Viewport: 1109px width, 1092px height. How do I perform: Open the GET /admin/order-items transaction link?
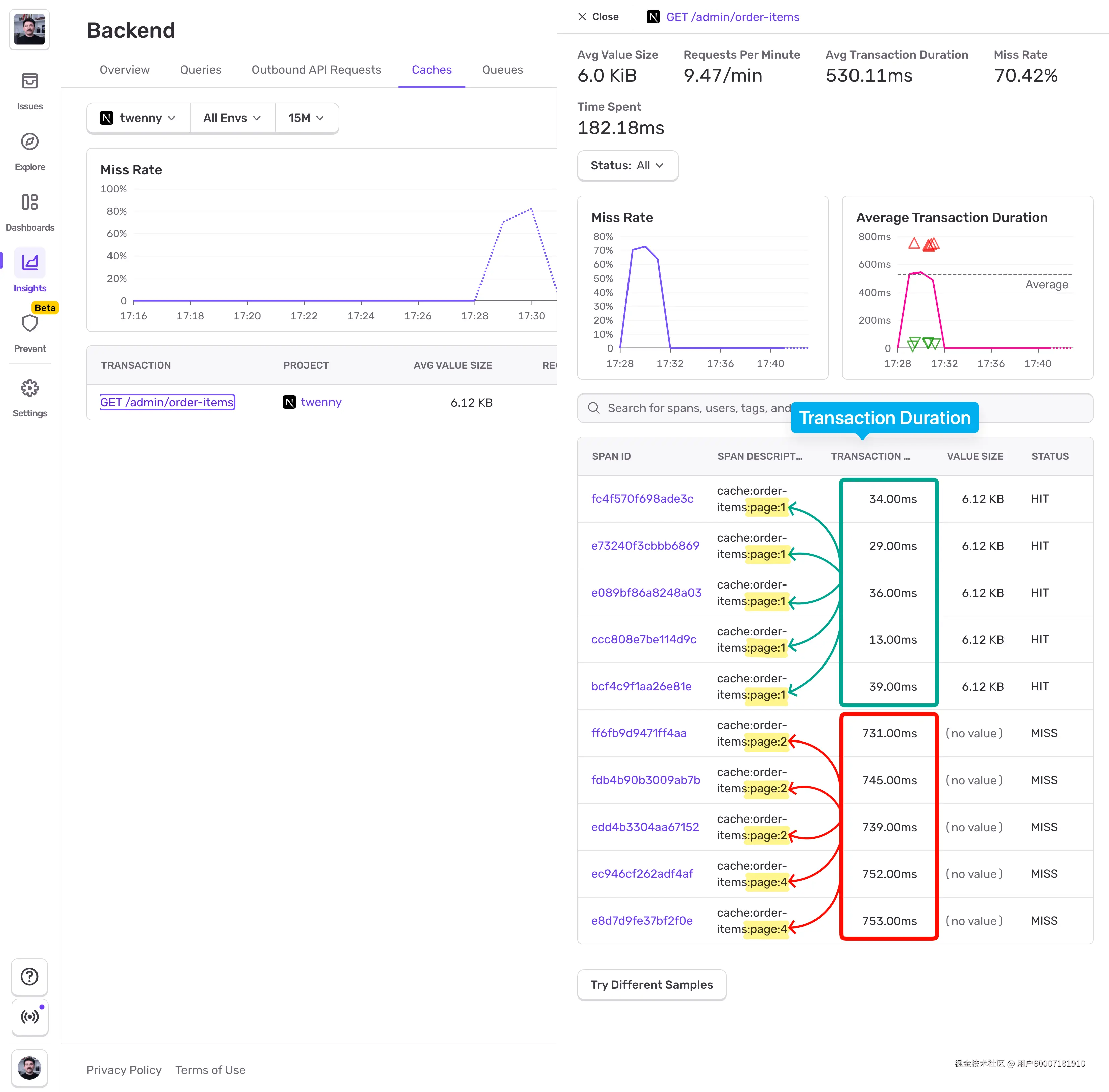click(x=167, y=403)
